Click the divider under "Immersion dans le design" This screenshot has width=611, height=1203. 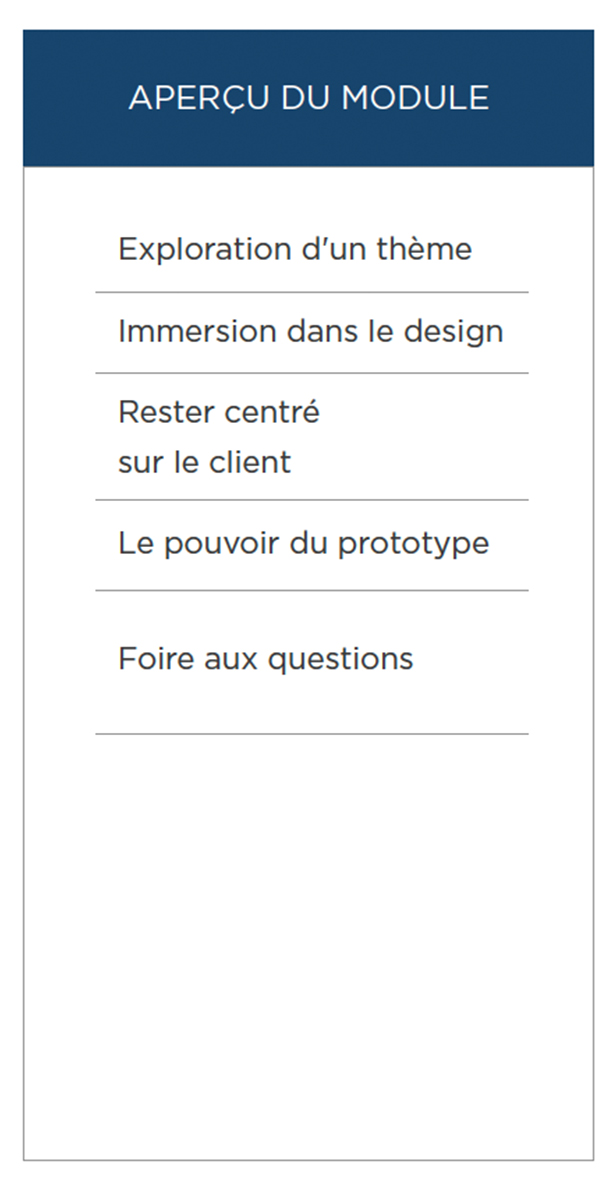pyautogui.click(x=311, y=373)
